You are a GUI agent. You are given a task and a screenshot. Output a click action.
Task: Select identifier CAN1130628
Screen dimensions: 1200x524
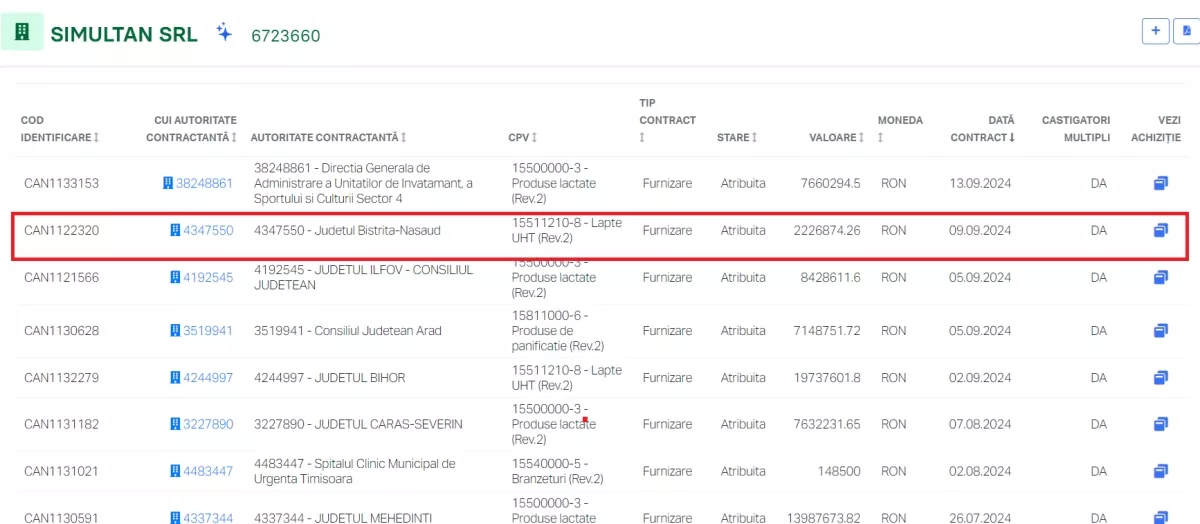click(62, 330)
